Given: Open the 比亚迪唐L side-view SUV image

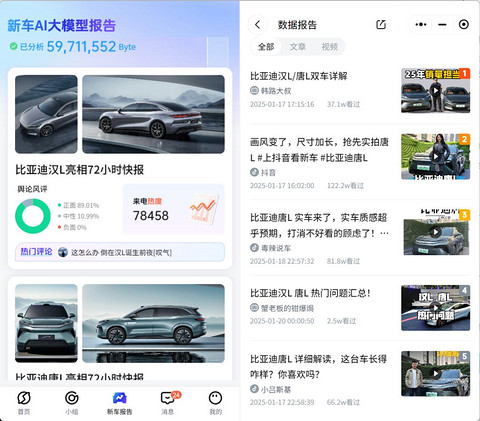Looking at the screenshot, I should (153, 323).
